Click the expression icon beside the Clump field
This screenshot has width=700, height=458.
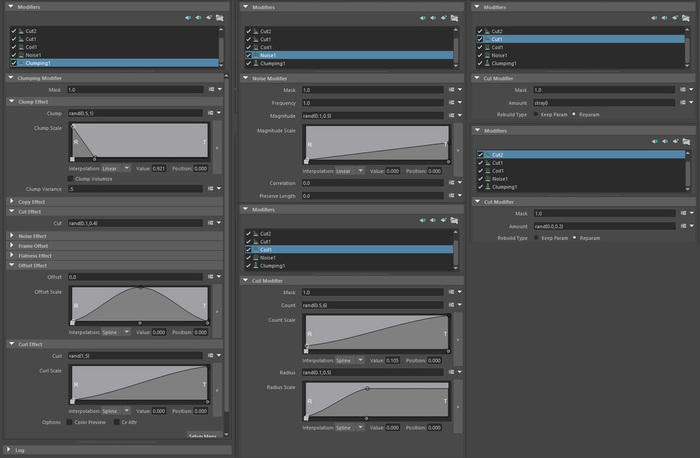(212, 113)
